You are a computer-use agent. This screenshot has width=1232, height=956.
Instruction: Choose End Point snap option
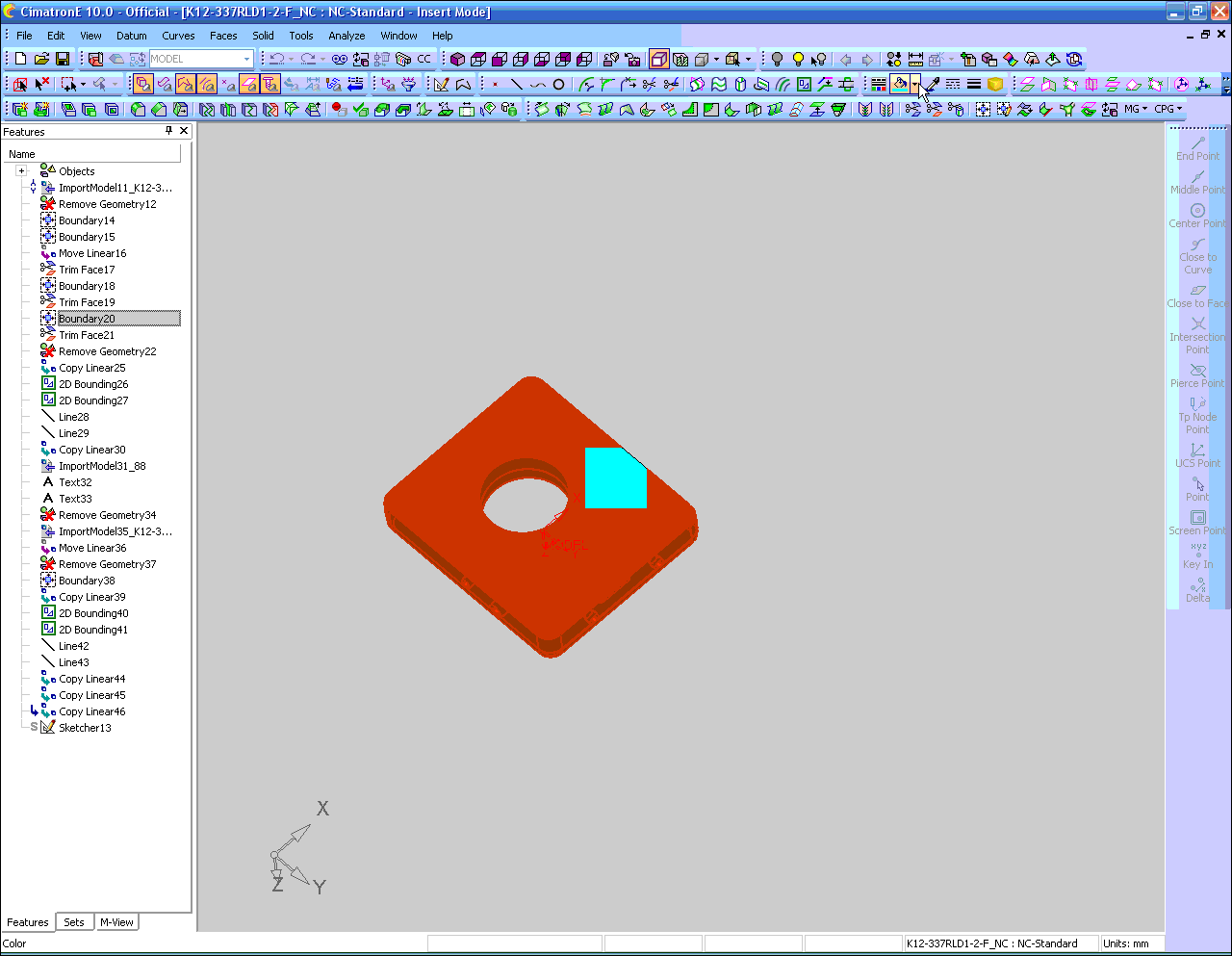[1197, 148]
